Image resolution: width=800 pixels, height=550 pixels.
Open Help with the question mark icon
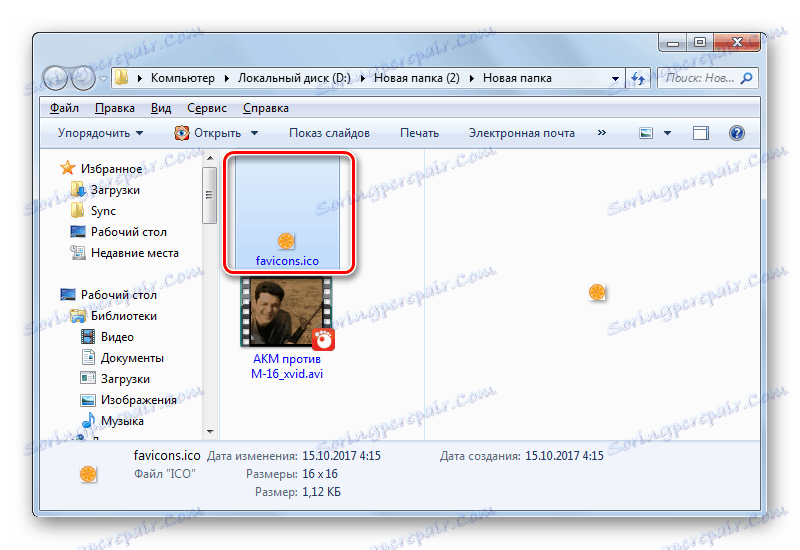tap(737, 133)
